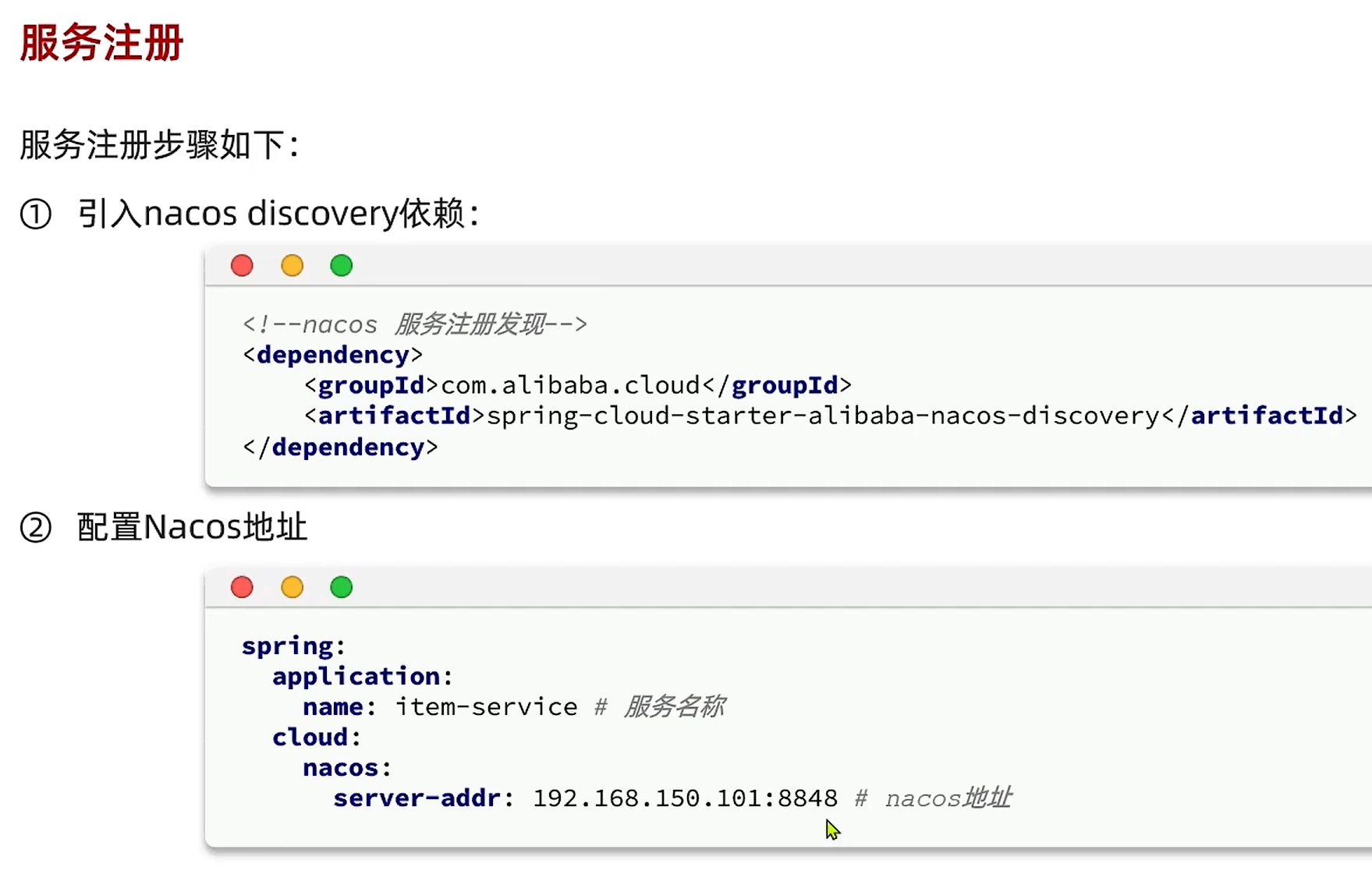Image resolution: width=1372 pixels, height=874 pixels.
Task: Click the XML comment nacos 服务注册发现
Action: [x=415, y=324]
